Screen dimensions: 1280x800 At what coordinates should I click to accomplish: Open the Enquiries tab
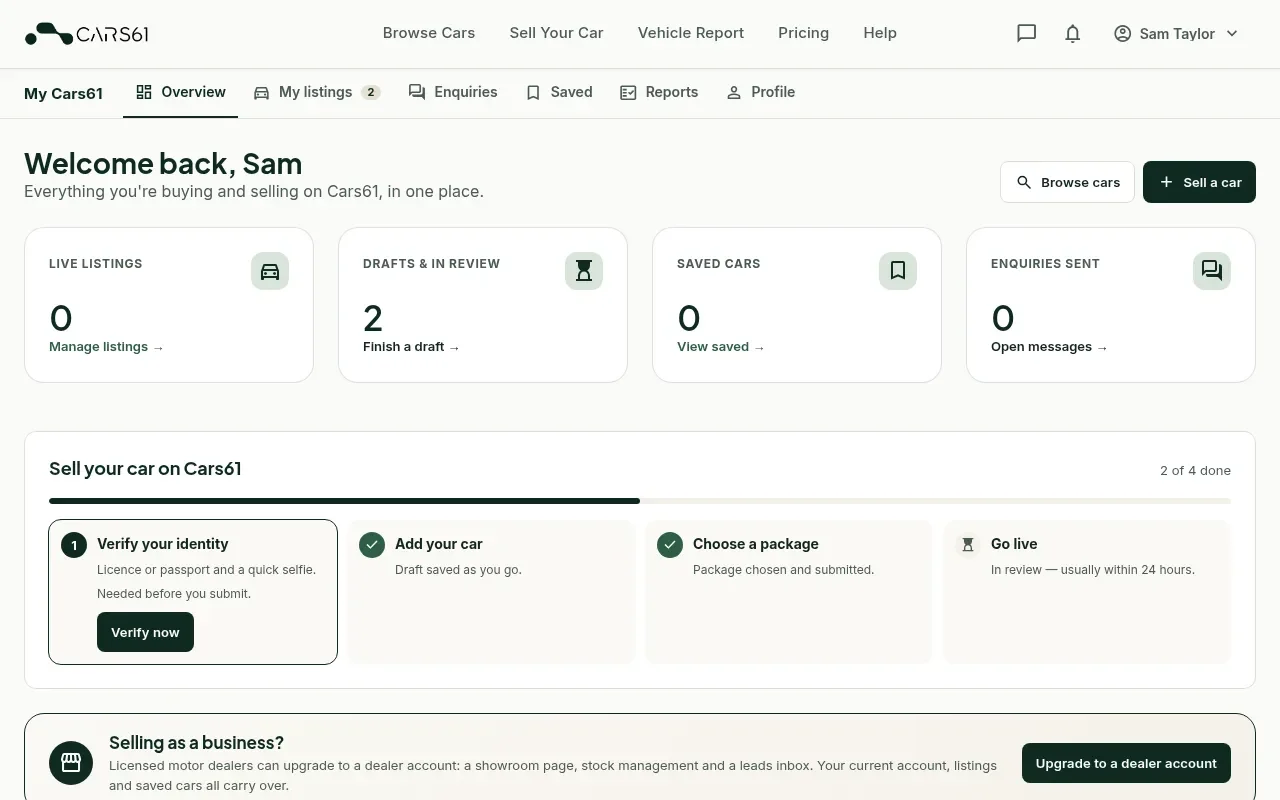tap(453, 92)
